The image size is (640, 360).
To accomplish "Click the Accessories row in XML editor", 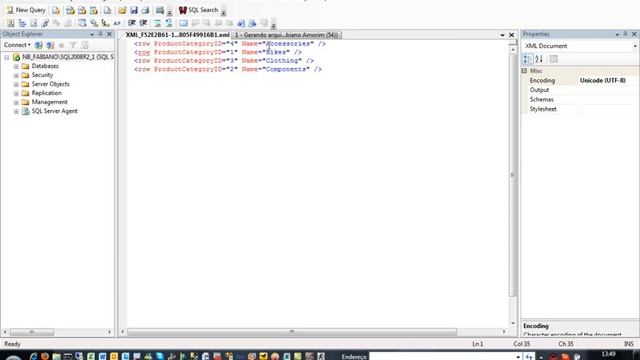I will pos(230,44).
